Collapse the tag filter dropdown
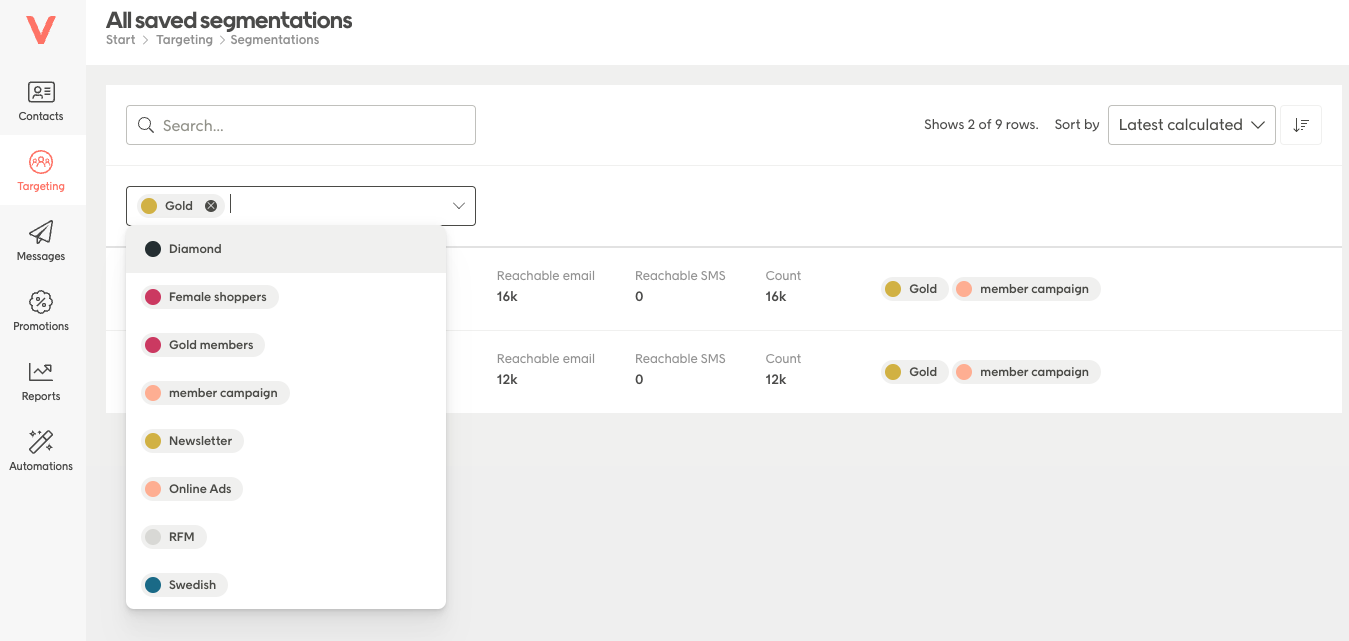This screenshot has width=1349, height=641. pos(459,205)
